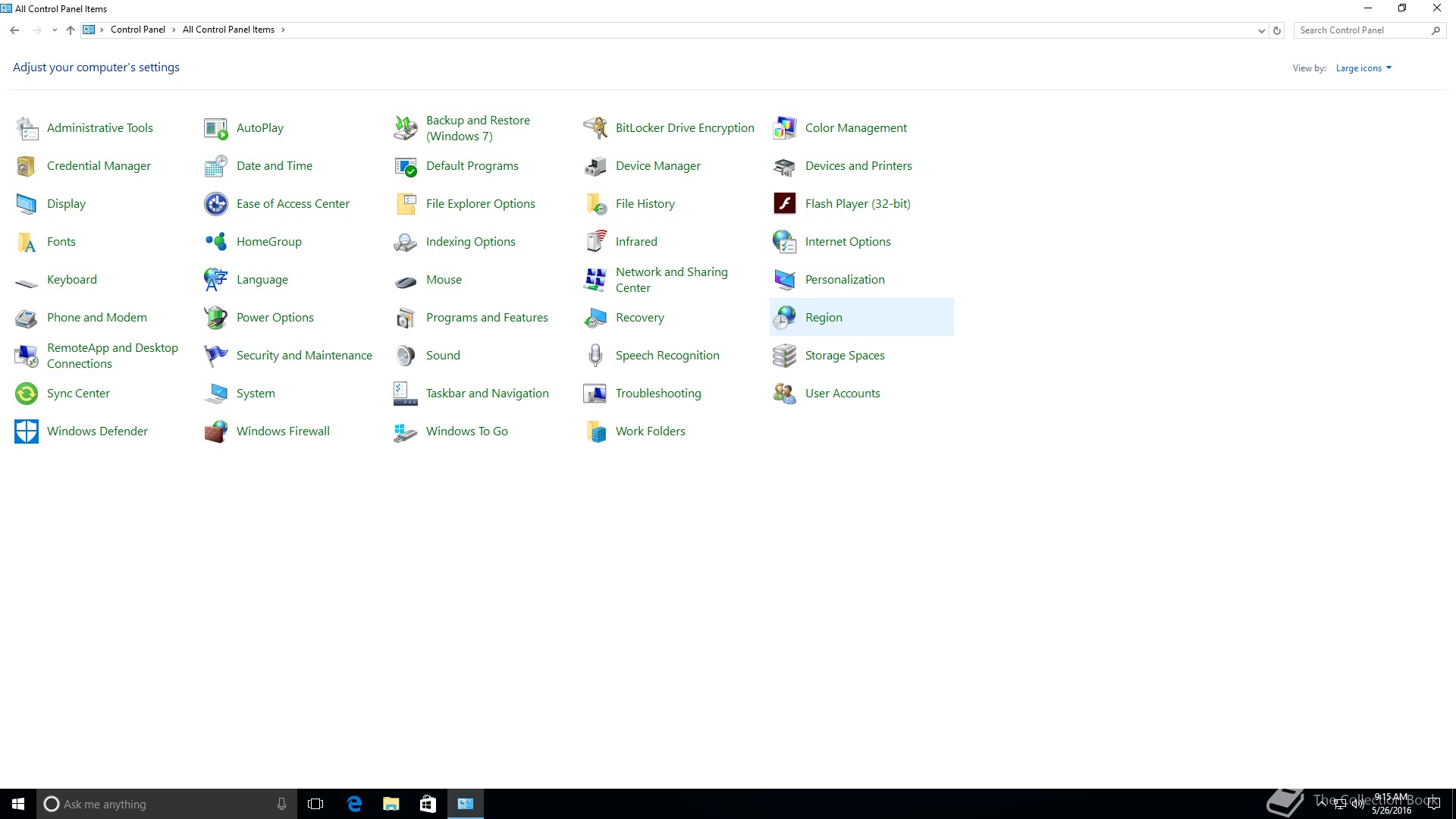The image size is (1456, 819).
Task: Open File Explorer from taskbar
Action: pos(391,804)
